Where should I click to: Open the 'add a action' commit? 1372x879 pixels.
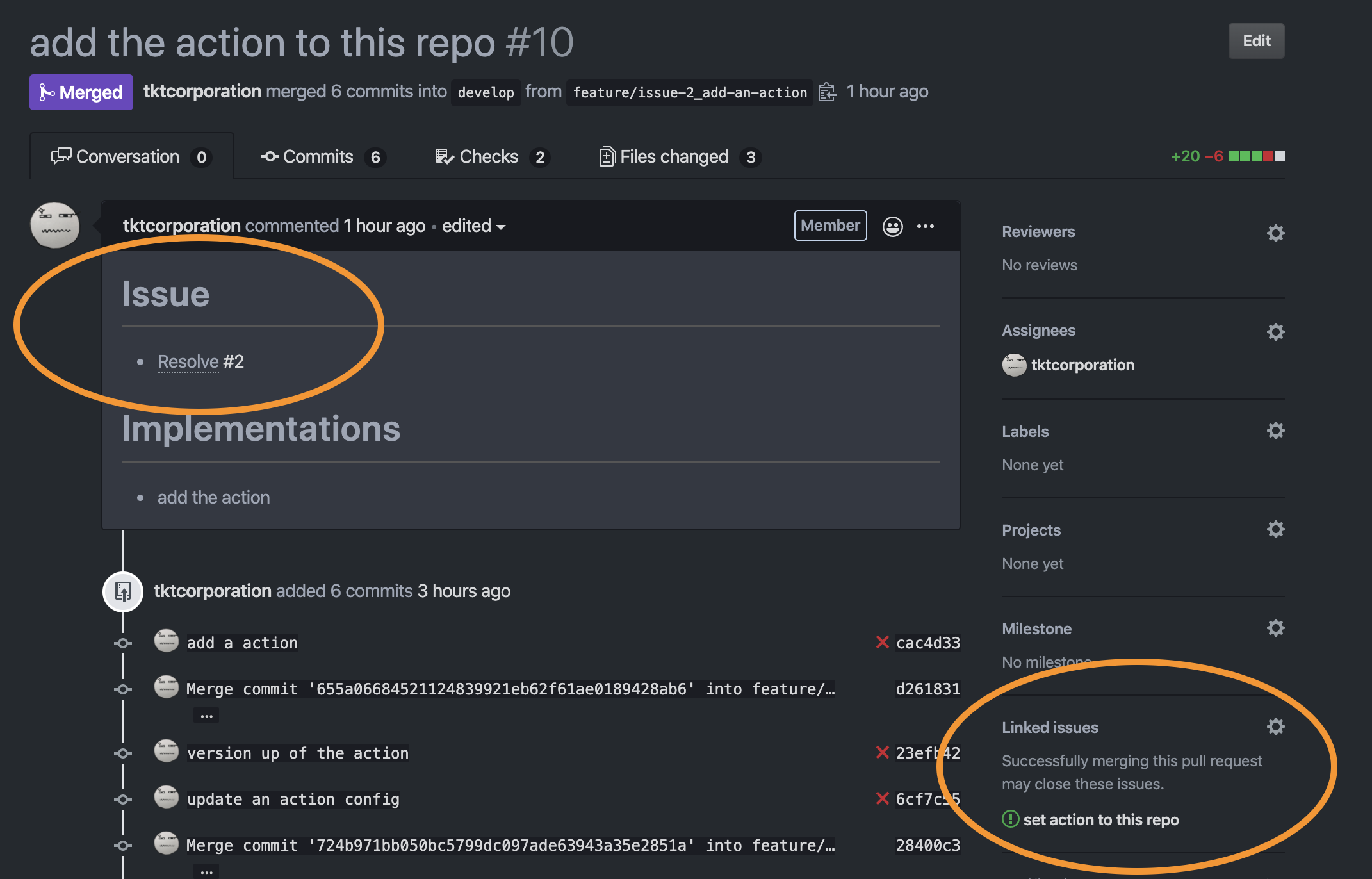click(242, 643)
